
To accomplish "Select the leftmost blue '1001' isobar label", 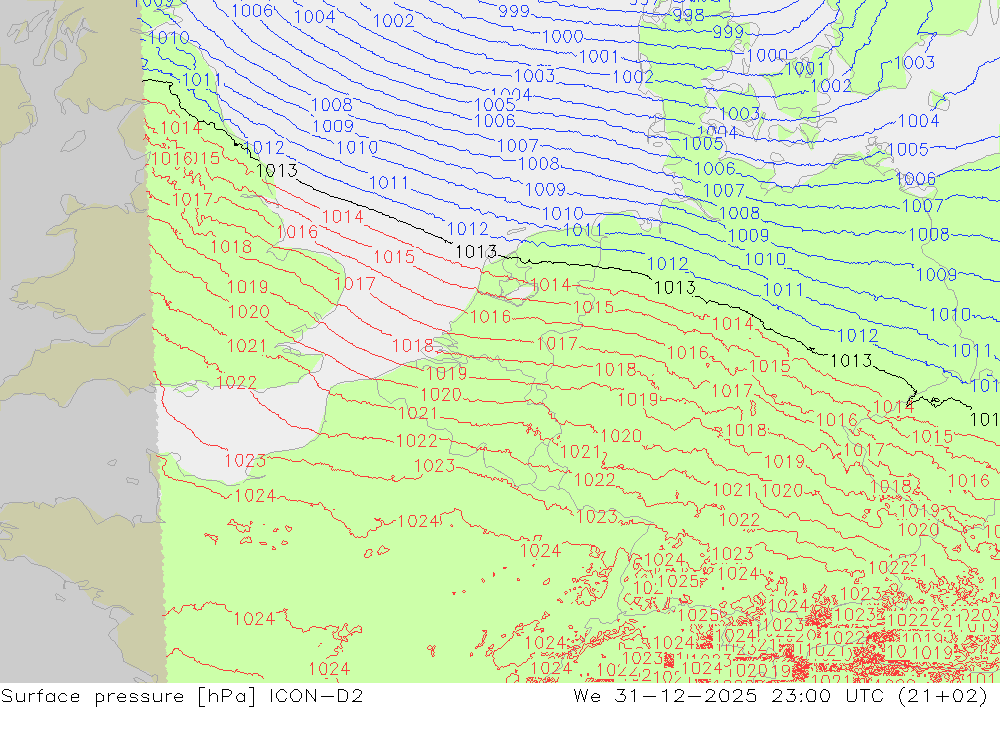I will [x=598, y=57].
